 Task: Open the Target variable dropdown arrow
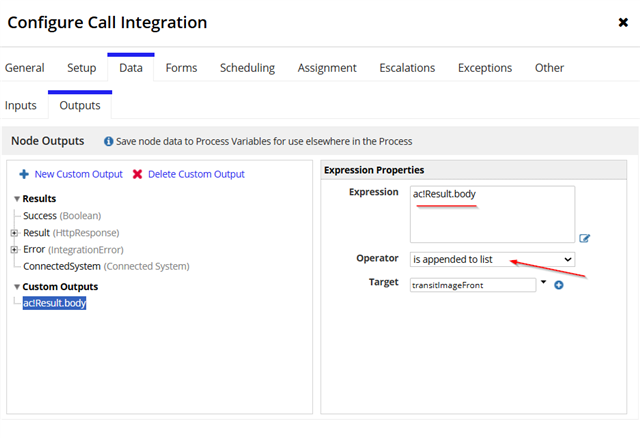coord(543,282)
